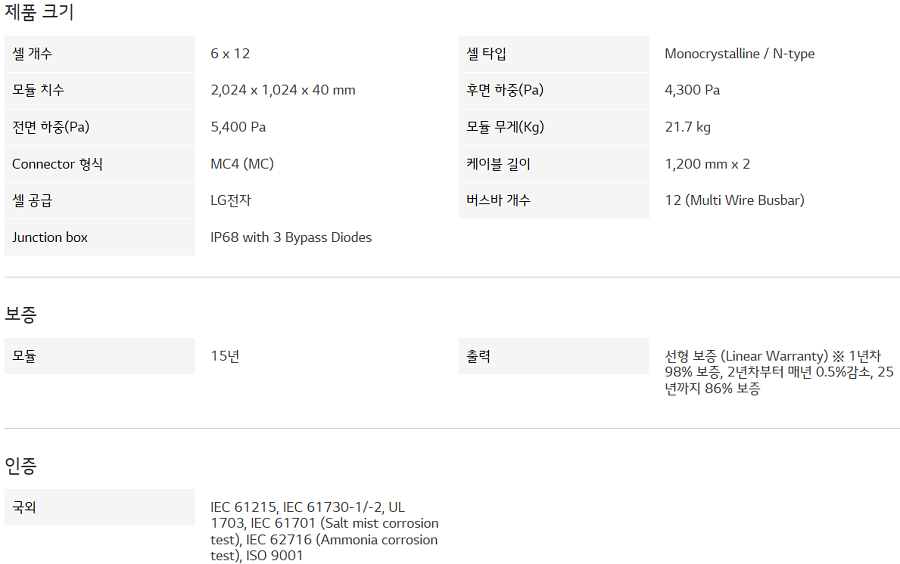900x564 pixels.
Task: Click the 보증 section heading
Action: [x=21, y=315]
